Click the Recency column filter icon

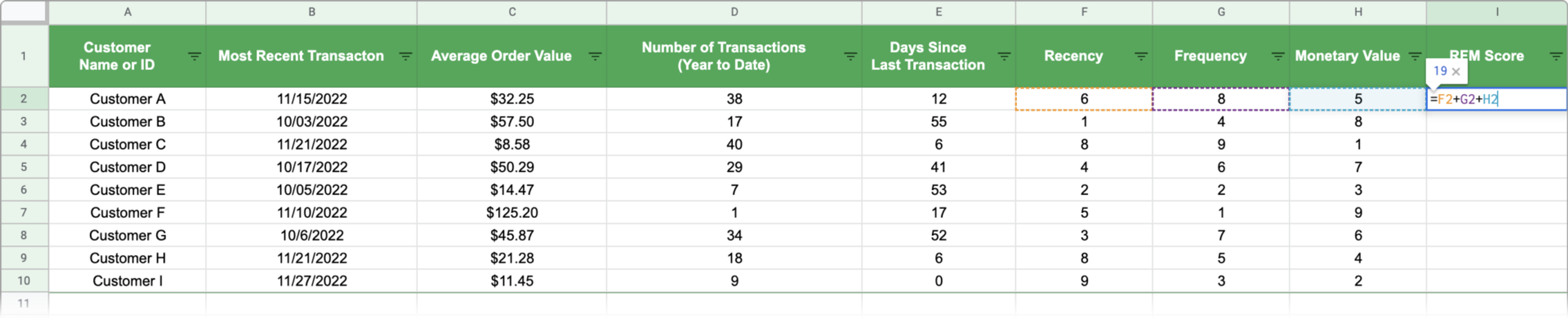pyautogui.click(x=1141, y=56)
